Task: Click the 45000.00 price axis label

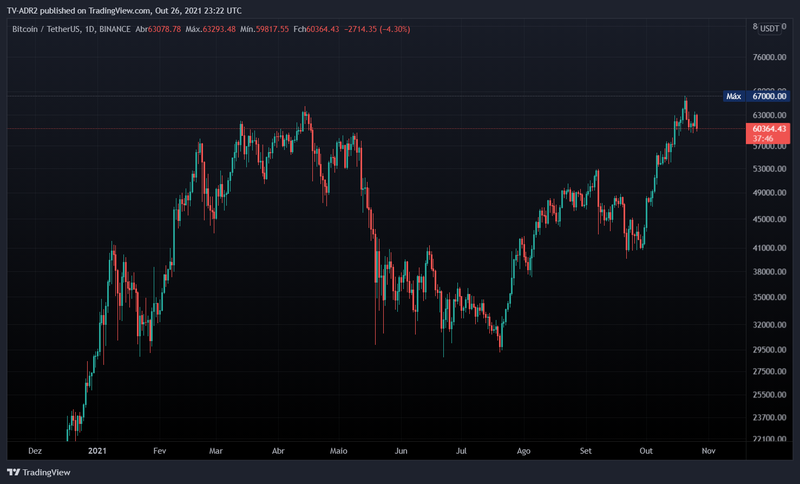Action: click(x=769, y=219)
